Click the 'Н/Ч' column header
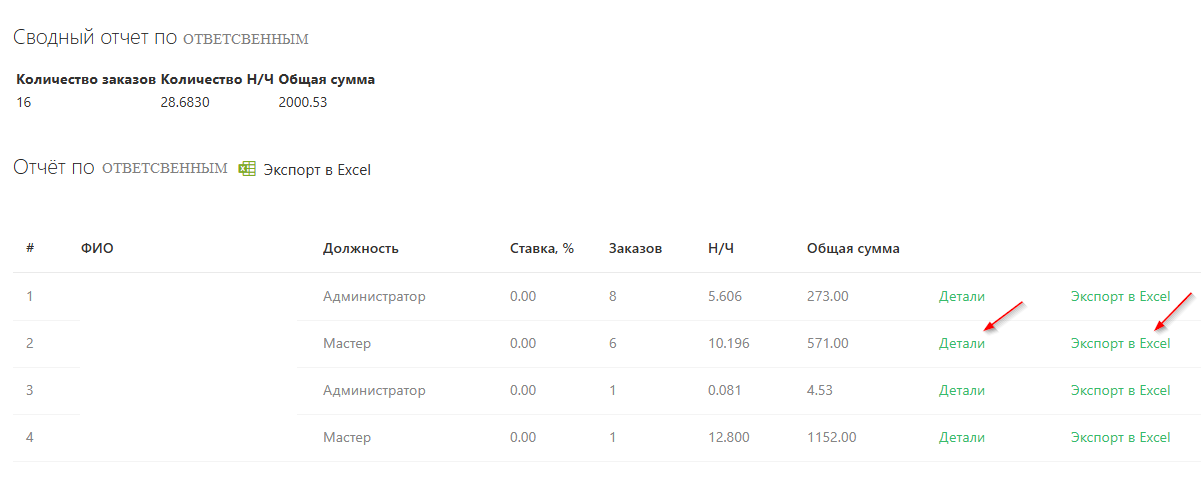 tap(720, 248)
